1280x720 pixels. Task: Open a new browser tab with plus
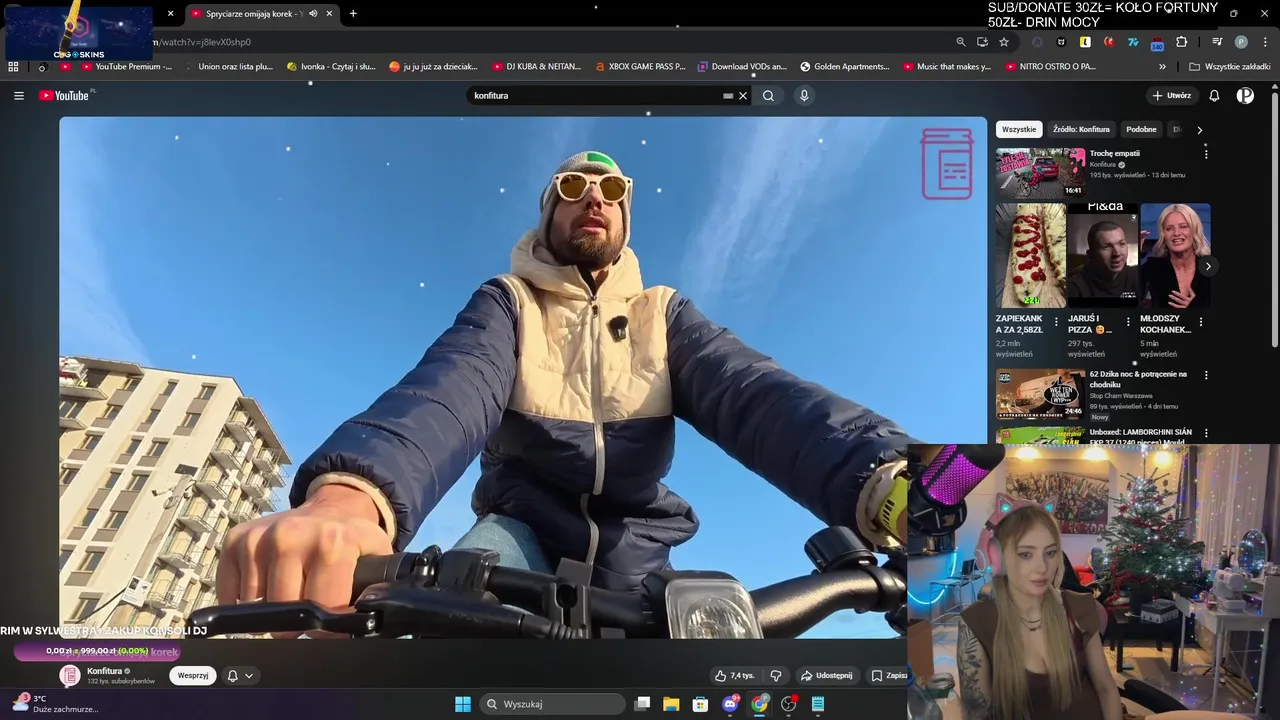[x=353, y=14]
